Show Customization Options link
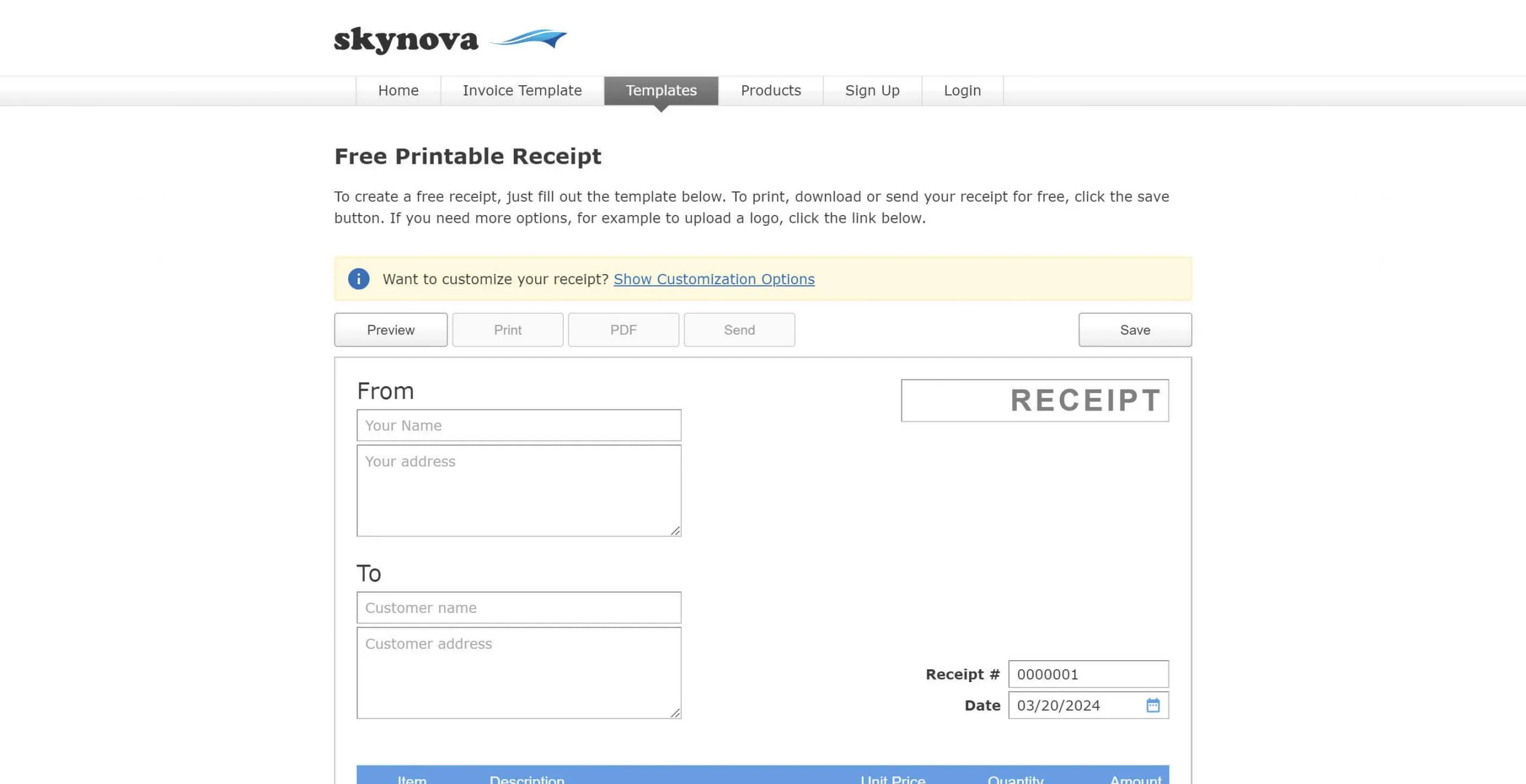This screenshot has width=1526, height=784. point(714,279)
